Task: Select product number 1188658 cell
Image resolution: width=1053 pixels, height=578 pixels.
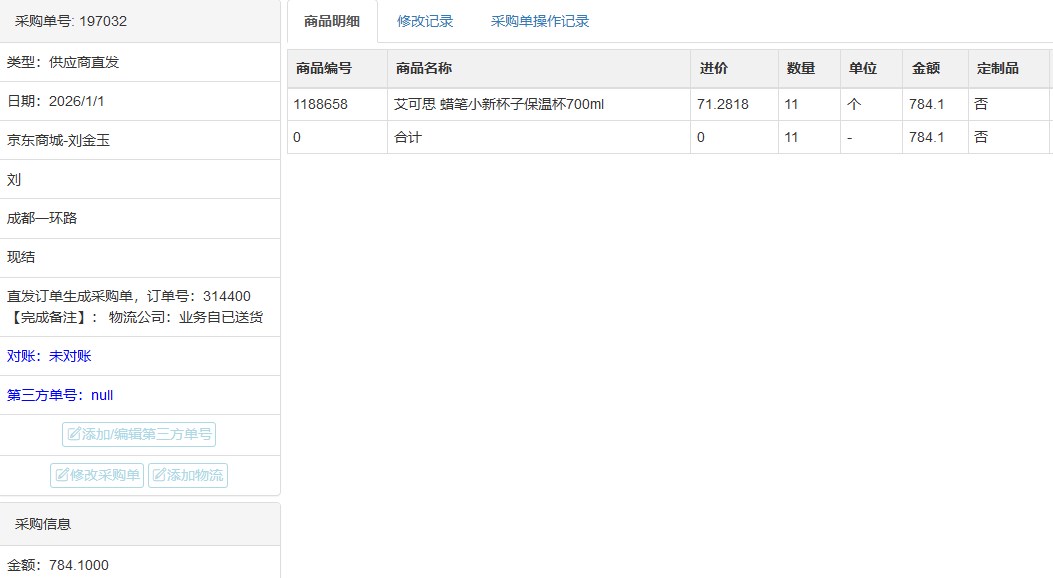Action: (x=320, y=104)
